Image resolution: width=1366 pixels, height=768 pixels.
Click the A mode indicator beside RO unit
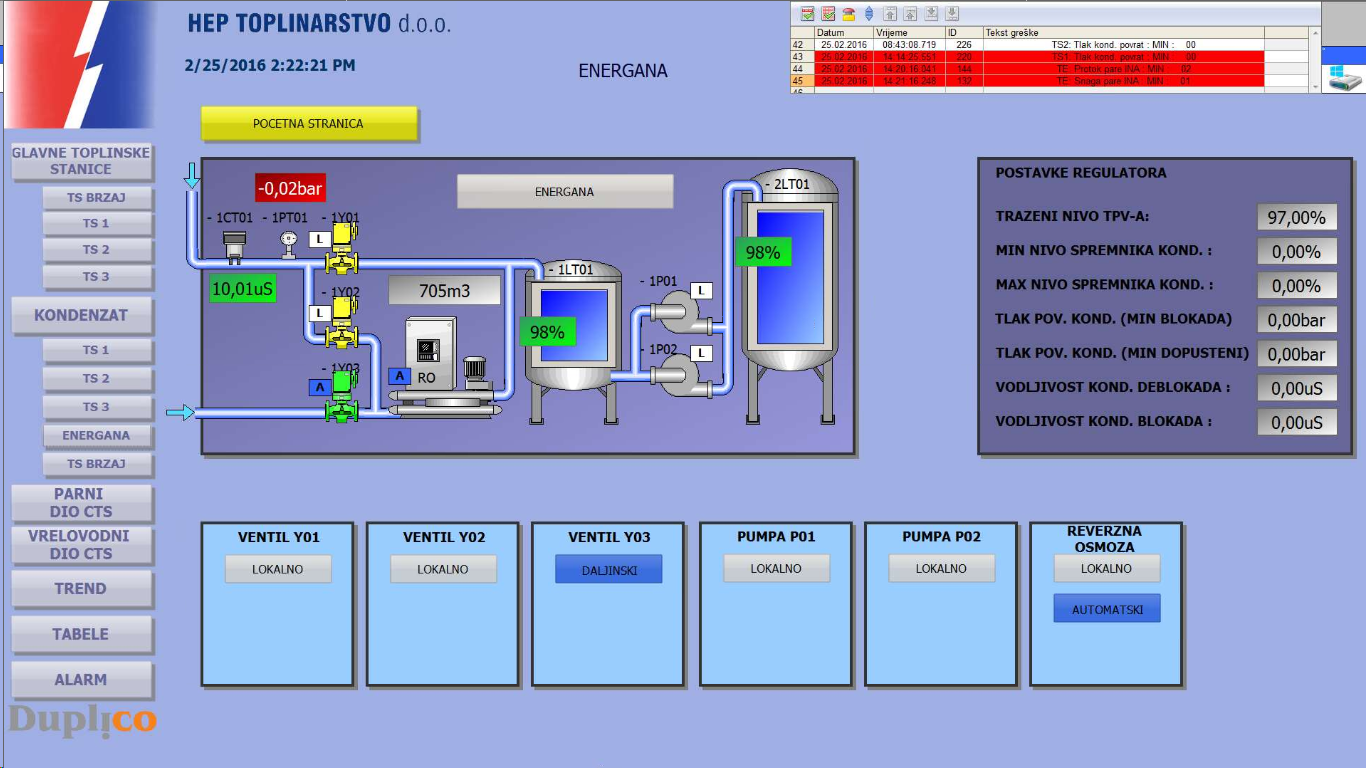click(x=399, y=376)
